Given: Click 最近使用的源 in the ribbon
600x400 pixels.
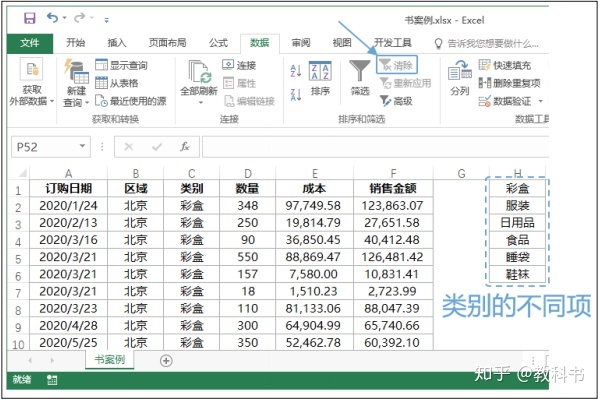Looking at the screenshot, I should (130, 101).
